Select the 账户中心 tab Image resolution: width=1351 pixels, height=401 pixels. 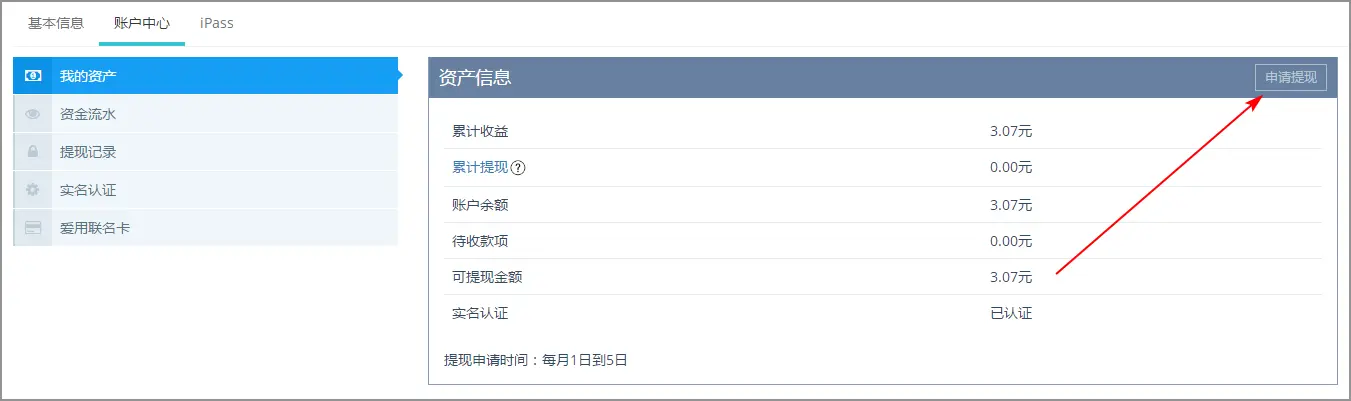(142, 23)
